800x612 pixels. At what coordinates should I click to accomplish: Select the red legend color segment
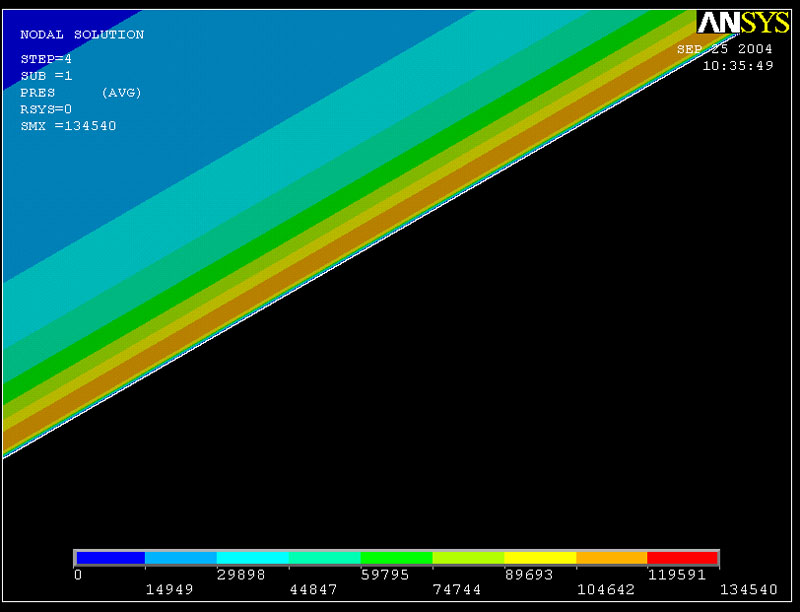683,557
